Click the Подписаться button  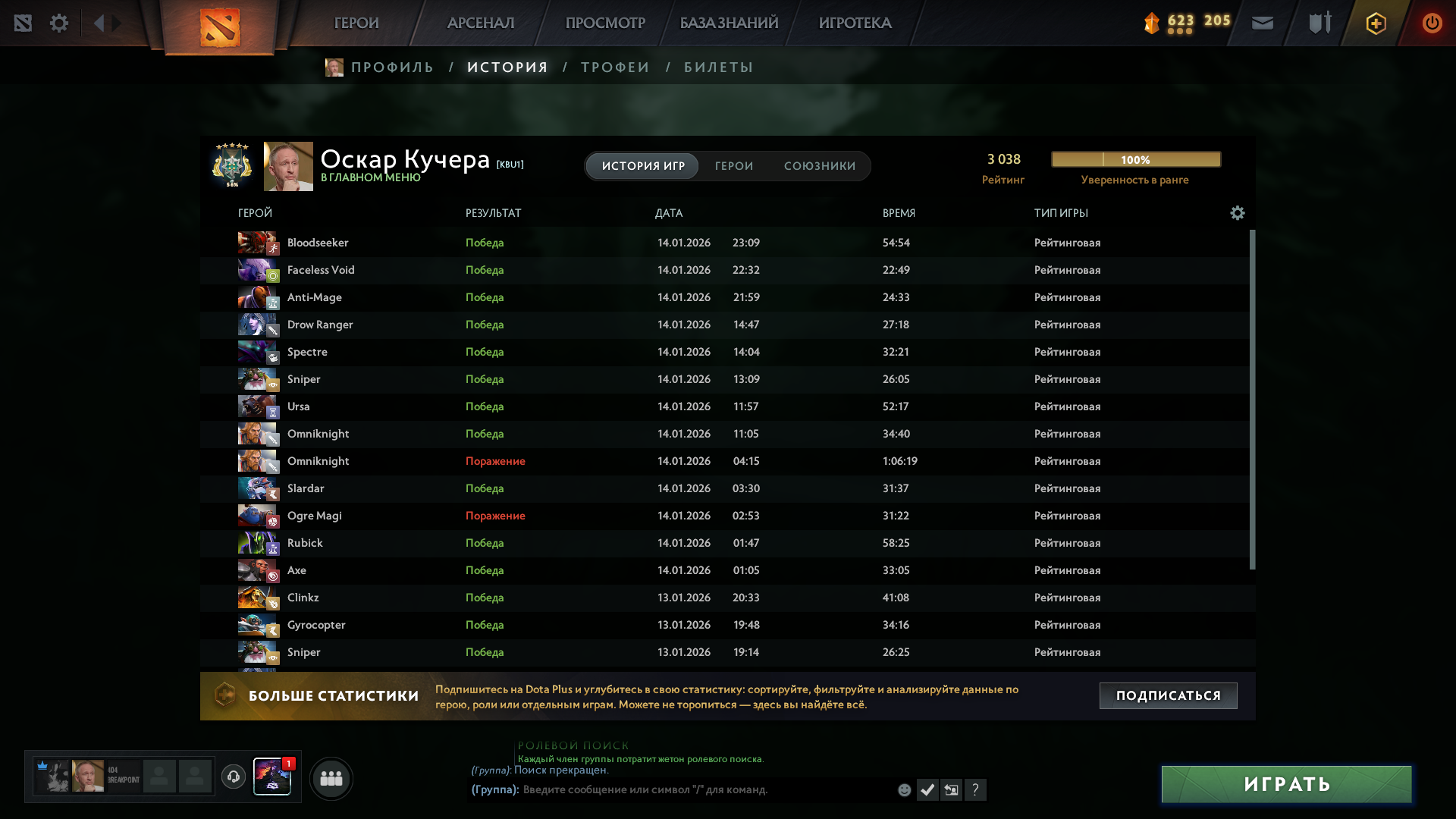point(1168,695)
